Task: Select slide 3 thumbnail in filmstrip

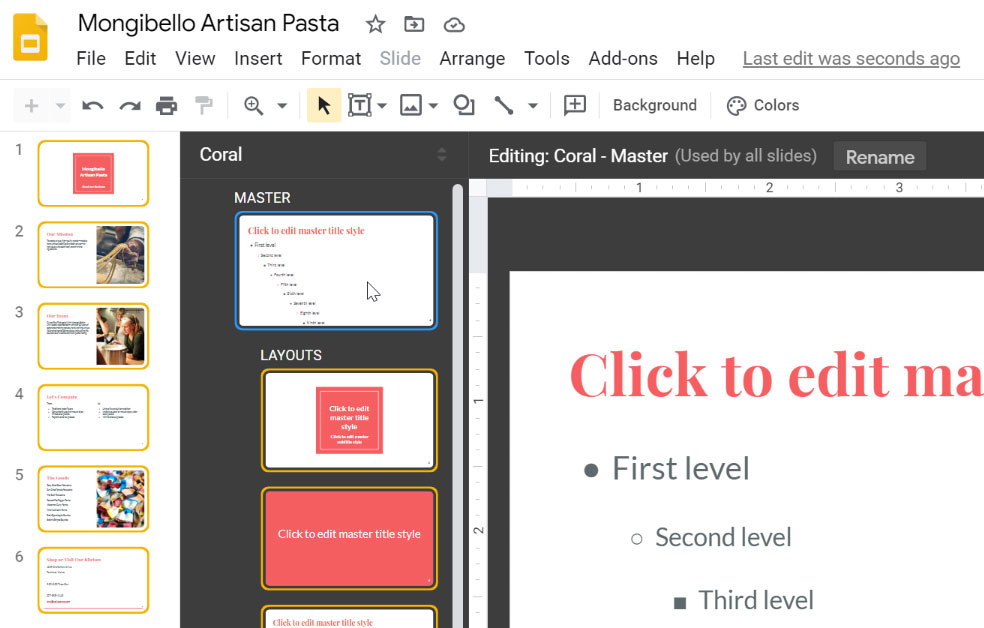Action: (x=93, y=337)
